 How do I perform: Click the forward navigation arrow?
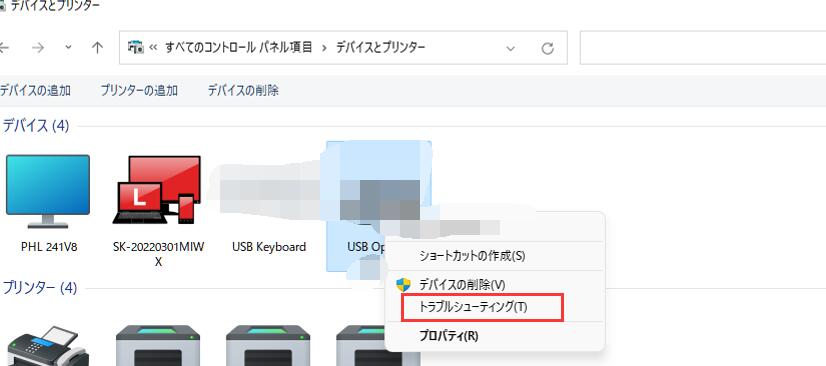click(37, 48)
